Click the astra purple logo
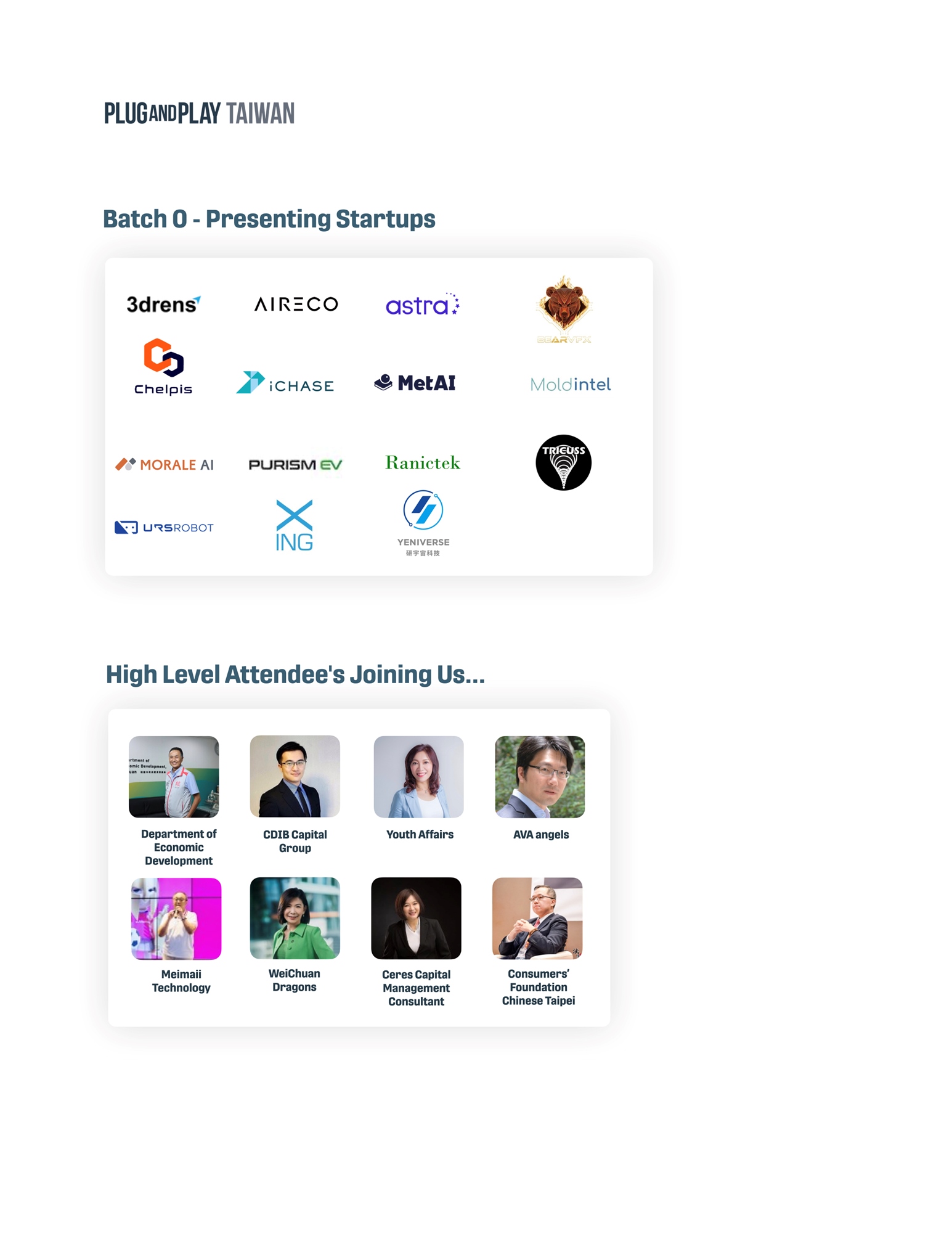The width and height of the screenshot is (952, 1233). (x=423, y=305)
